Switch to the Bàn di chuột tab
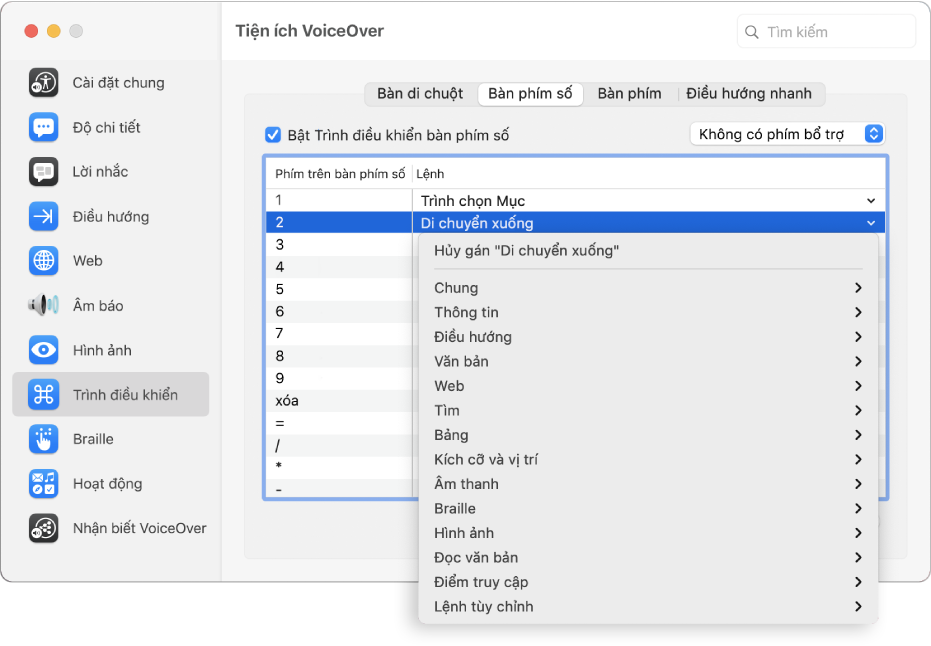The image size is (931, 646). (x=420, y=94)
